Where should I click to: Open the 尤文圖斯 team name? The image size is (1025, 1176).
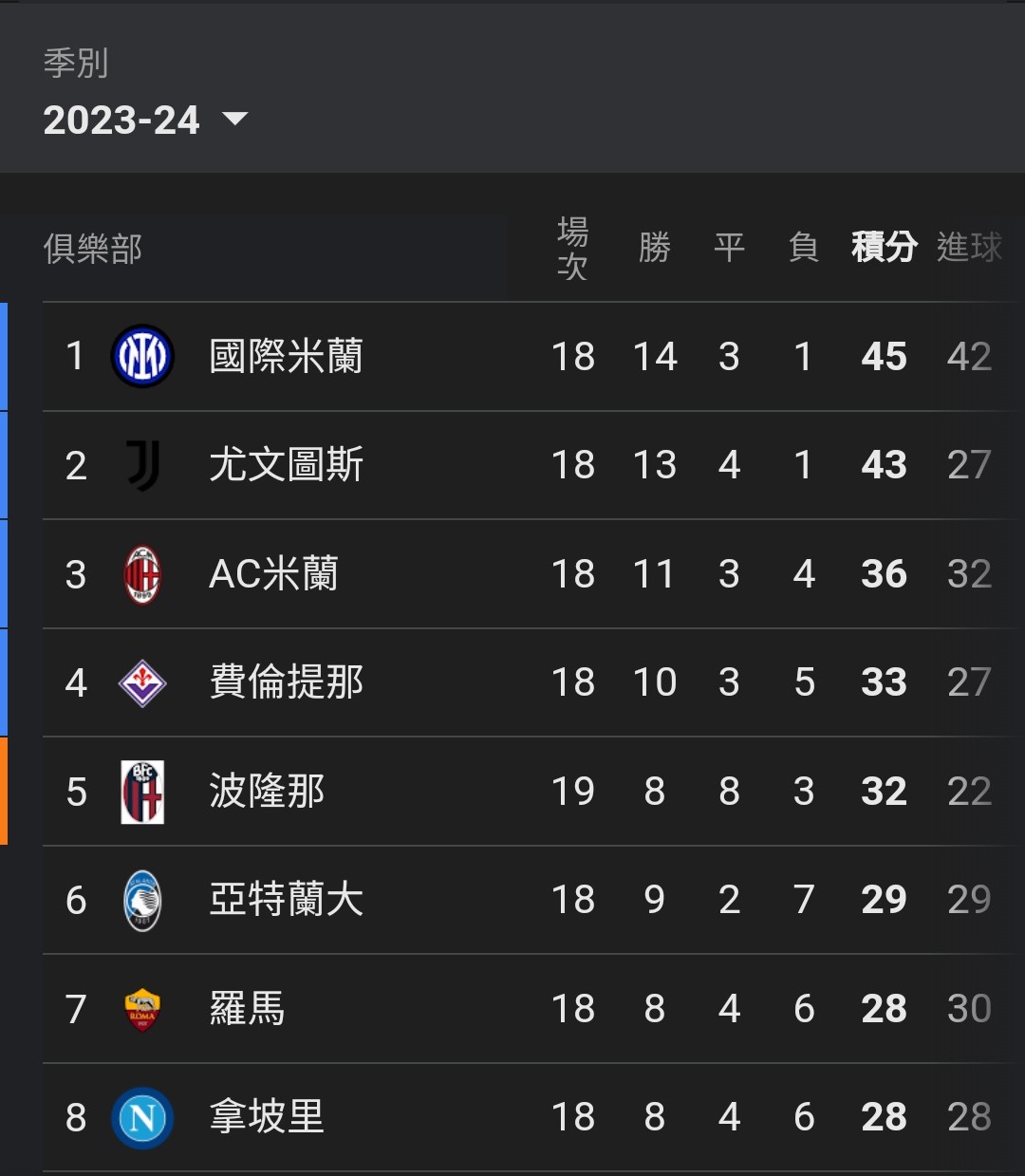(x=286, y=465)
